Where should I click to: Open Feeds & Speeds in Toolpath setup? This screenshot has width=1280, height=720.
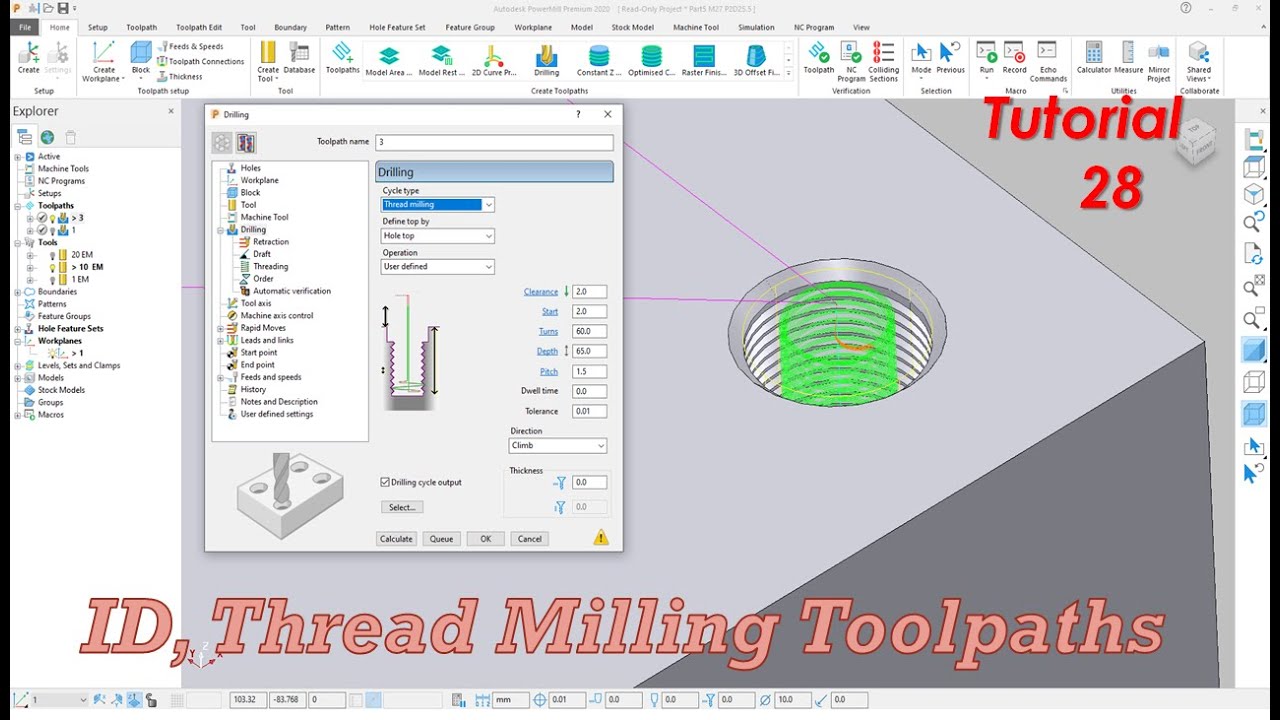coord(190,46)
